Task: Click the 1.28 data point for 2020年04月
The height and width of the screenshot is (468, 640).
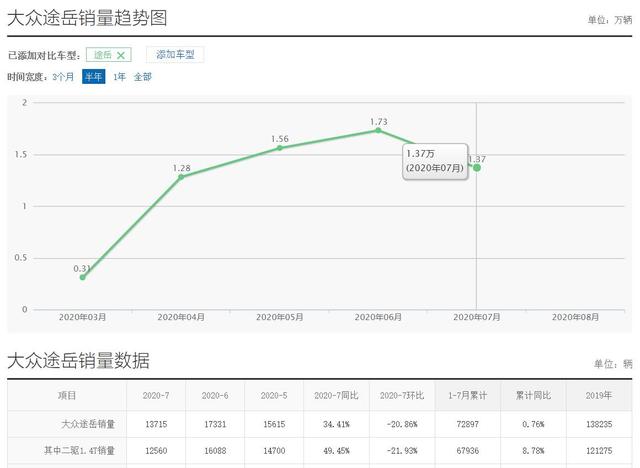Action: pos(181,177)
